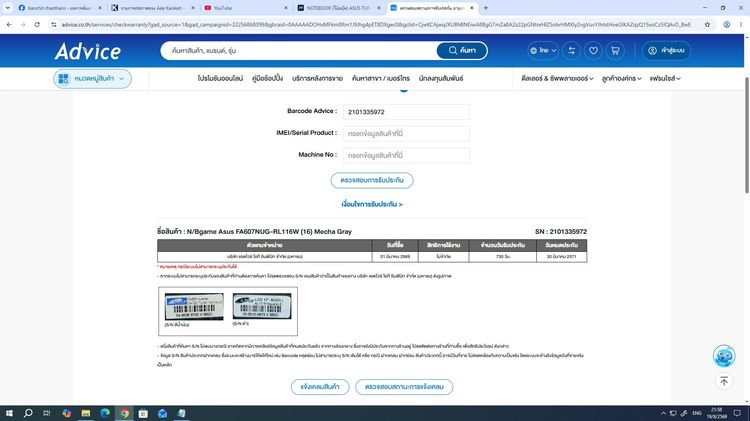Open the shopping cart icon
The image size is (750, 421).
pos(615,50)
